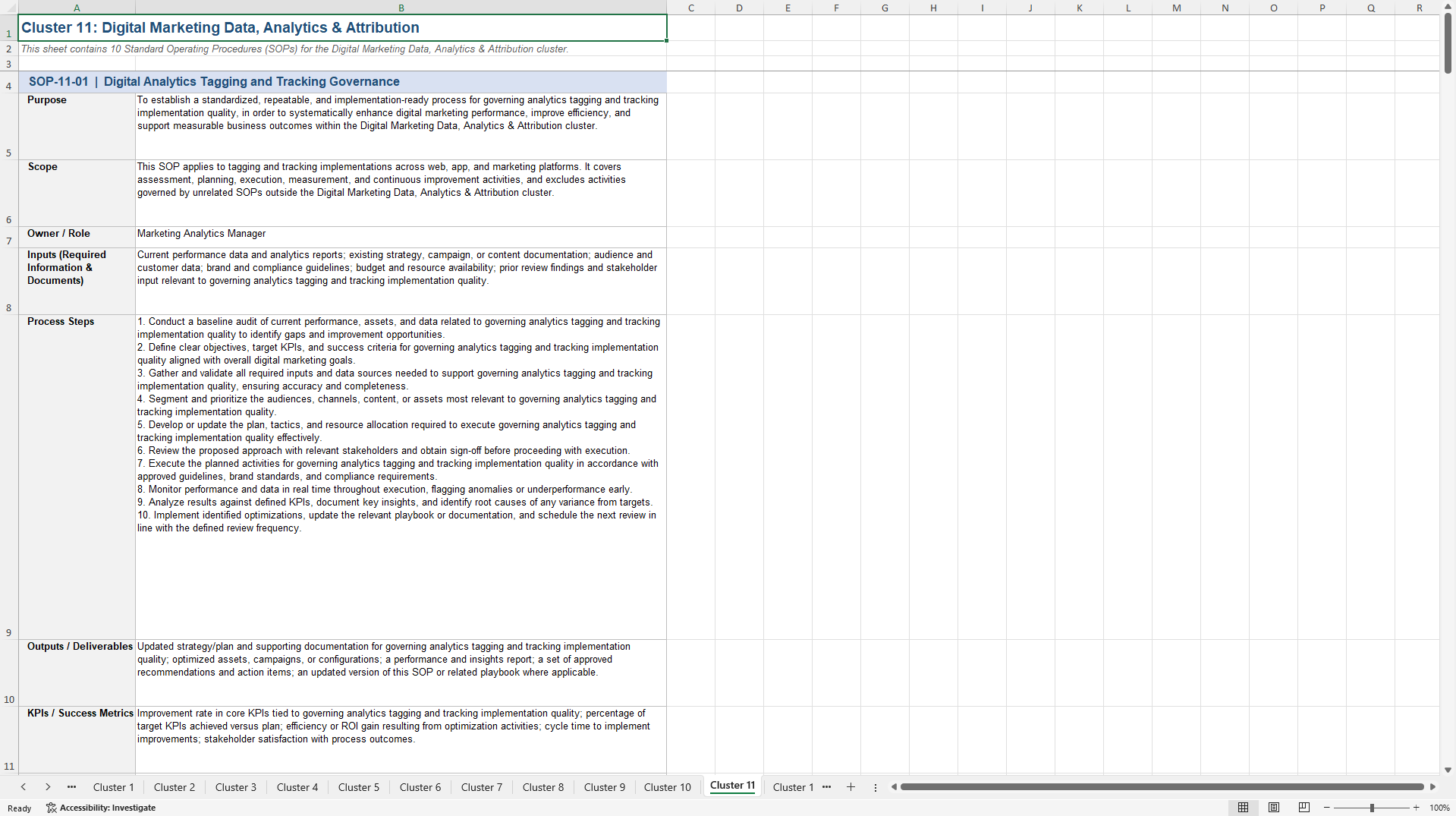Select the SOP-11-01 heading cell
Image resolution: width=1456 pixels, height=816 pixels.
[342, 82]
